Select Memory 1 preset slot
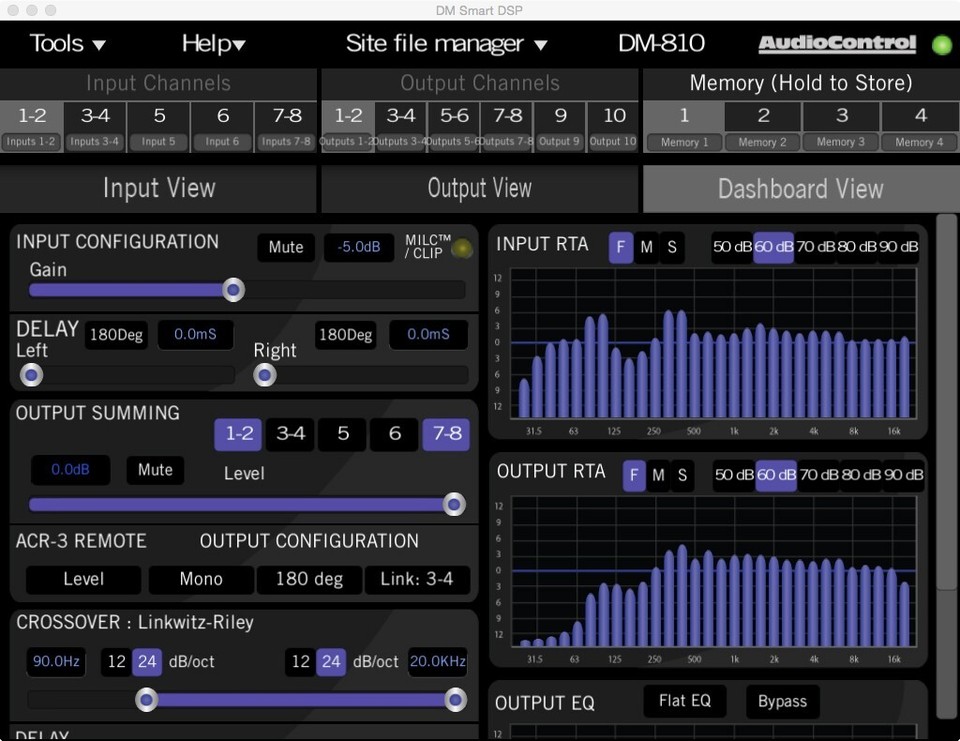The width and height of the screenshot is (960, 741). click(683, 115)
